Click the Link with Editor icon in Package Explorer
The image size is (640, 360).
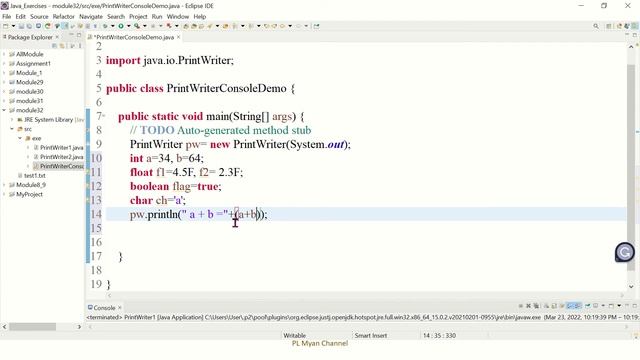tap(62, 46)
